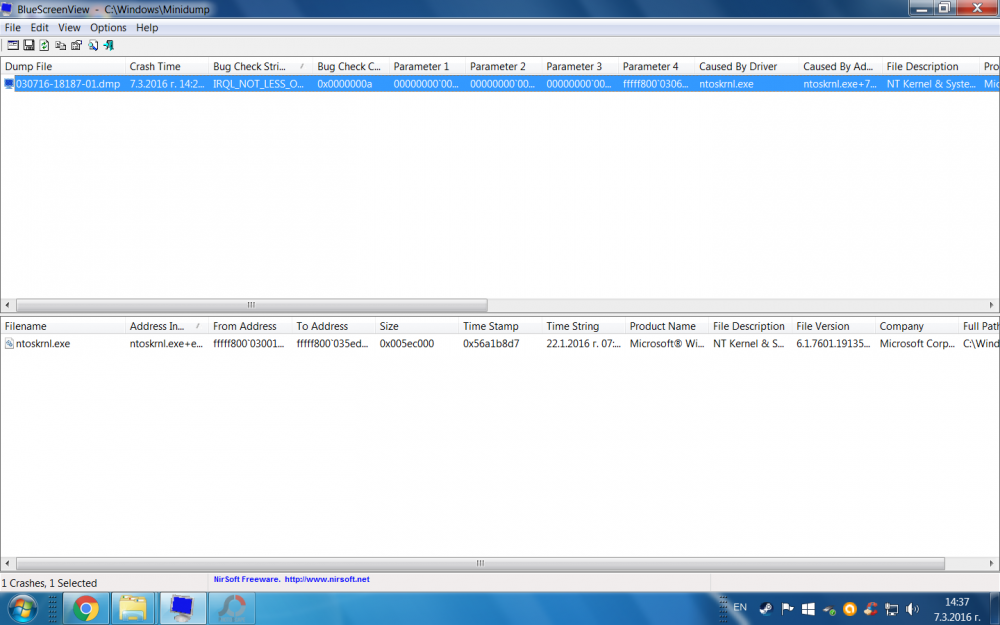Click the Microsoft Corp... company cell

(x=916, y=343)
